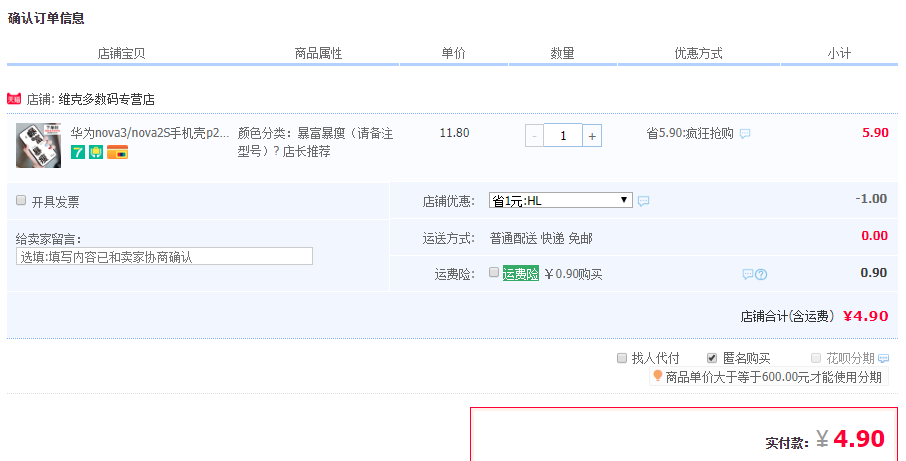This screenshot has height=461, width=906.
Task: Click the 普通配送 快递 免邮 shipping text
Action: 541,239
